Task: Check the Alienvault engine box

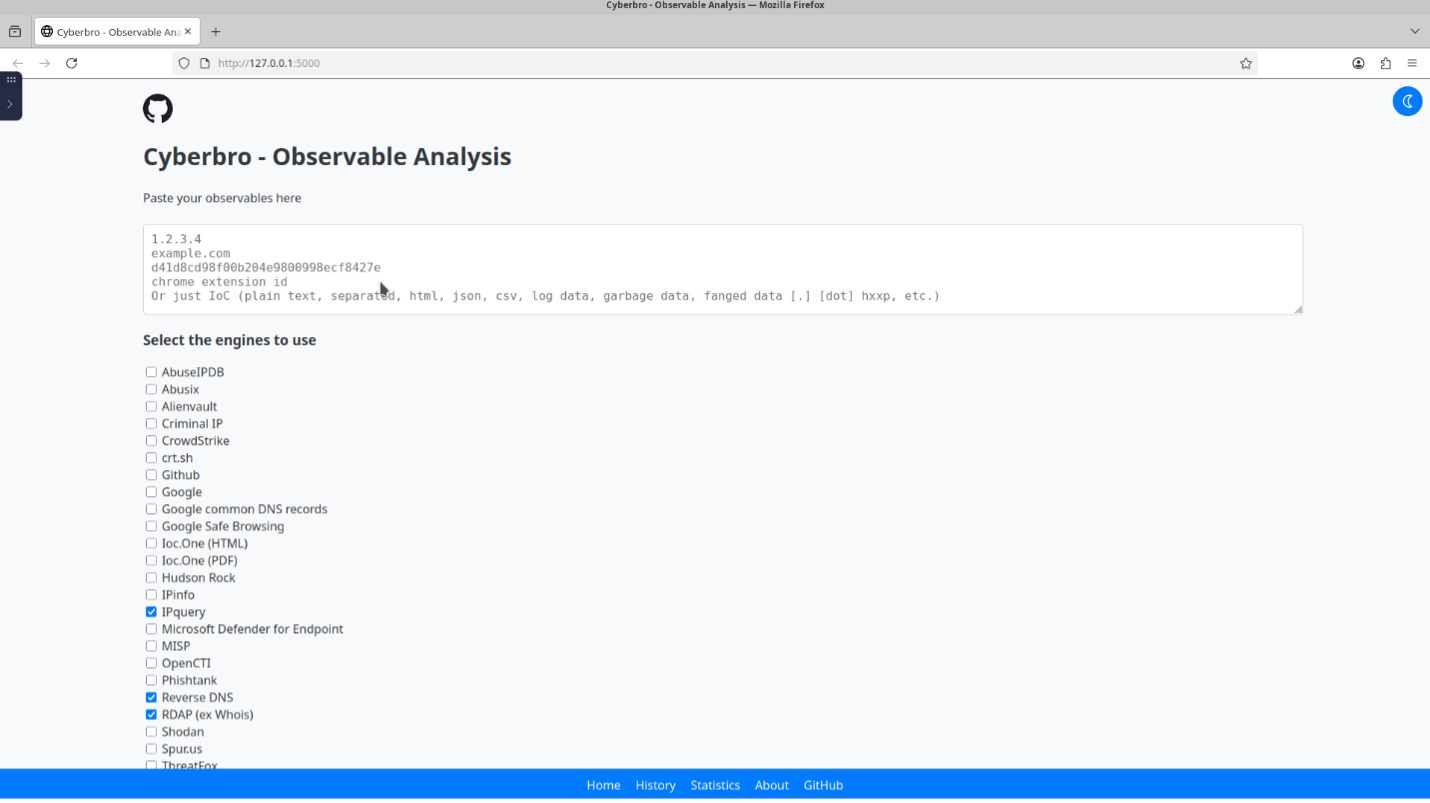Action: tap(151, 406)
